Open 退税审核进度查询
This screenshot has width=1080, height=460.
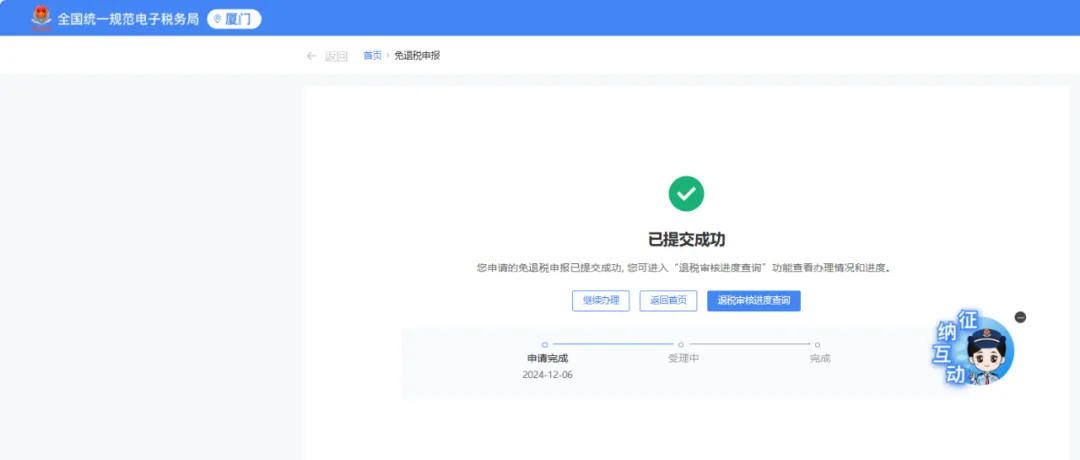tap(754, 301)
